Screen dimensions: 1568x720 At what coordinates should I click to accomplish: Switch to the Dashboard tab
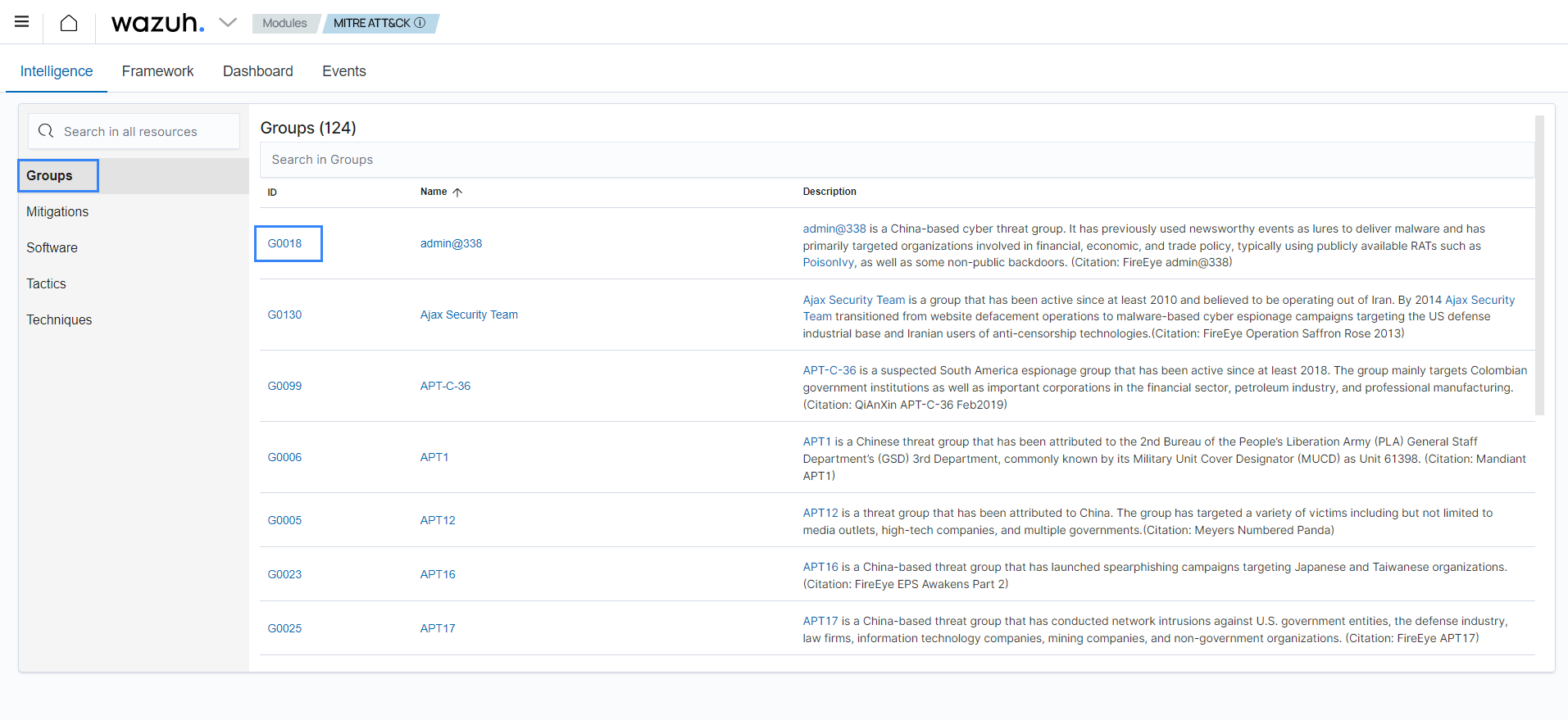(x=258, y=71)
